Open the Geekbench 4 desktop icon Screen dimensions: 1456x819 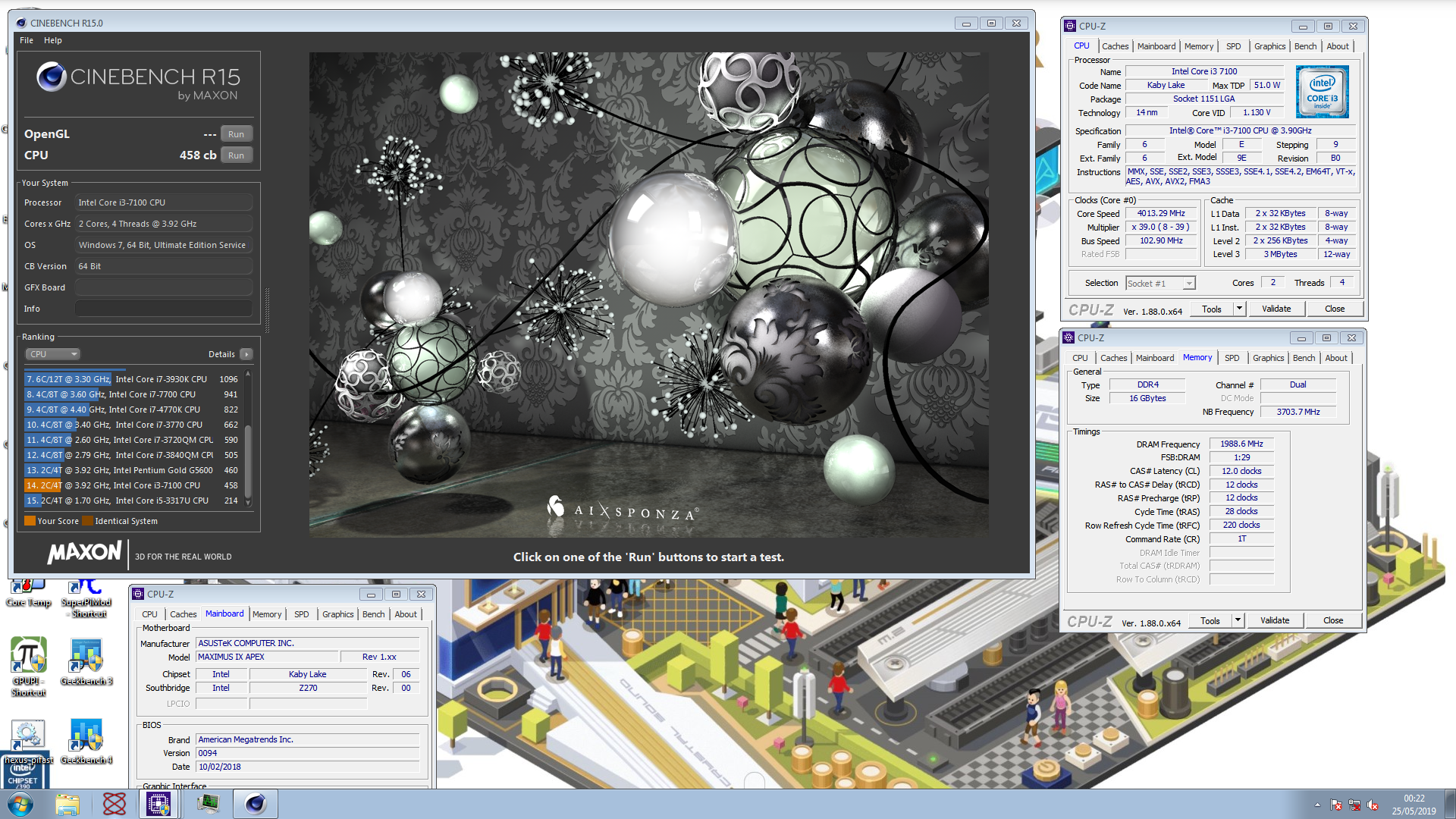[x=86, y=742]
